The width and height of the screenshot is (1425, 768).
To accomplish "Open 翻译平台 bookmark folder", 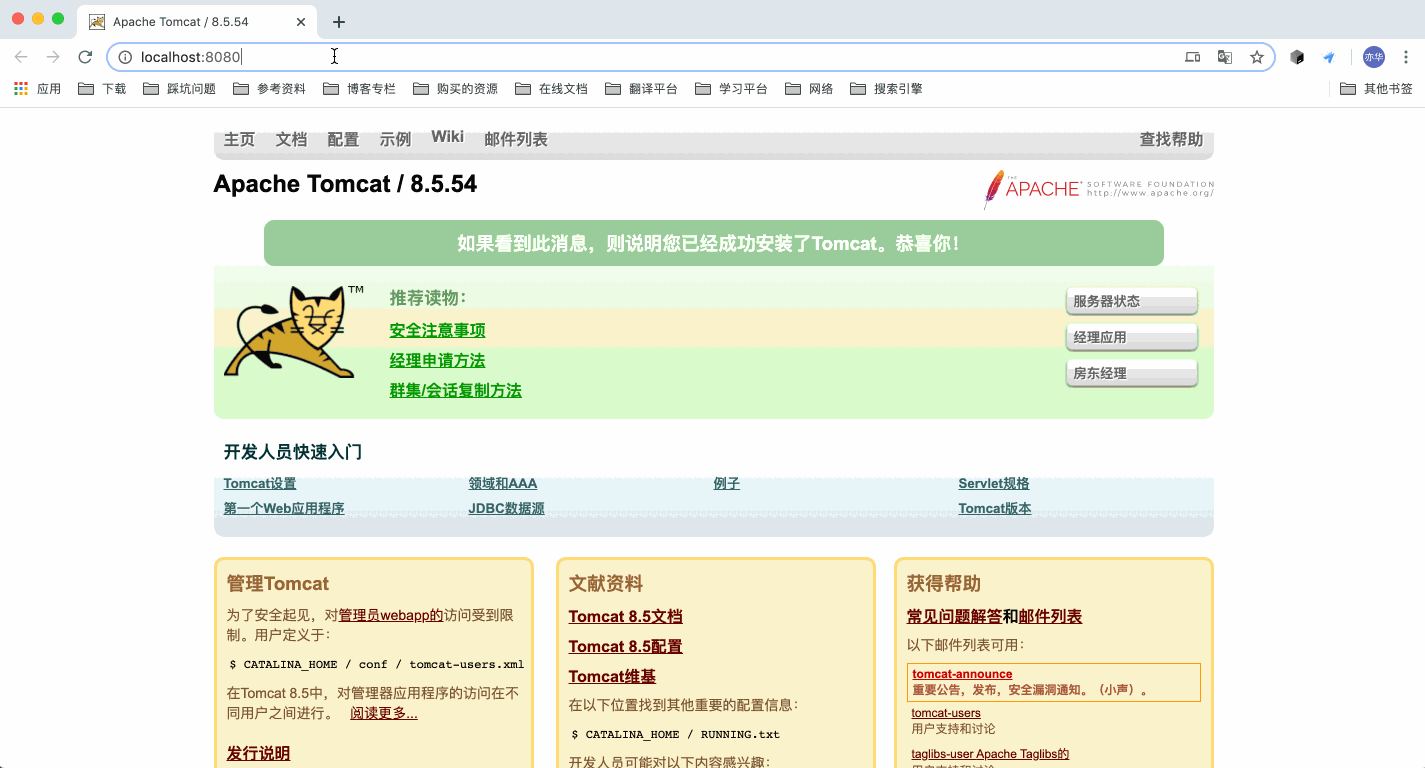I will click(x=641, y=89).
